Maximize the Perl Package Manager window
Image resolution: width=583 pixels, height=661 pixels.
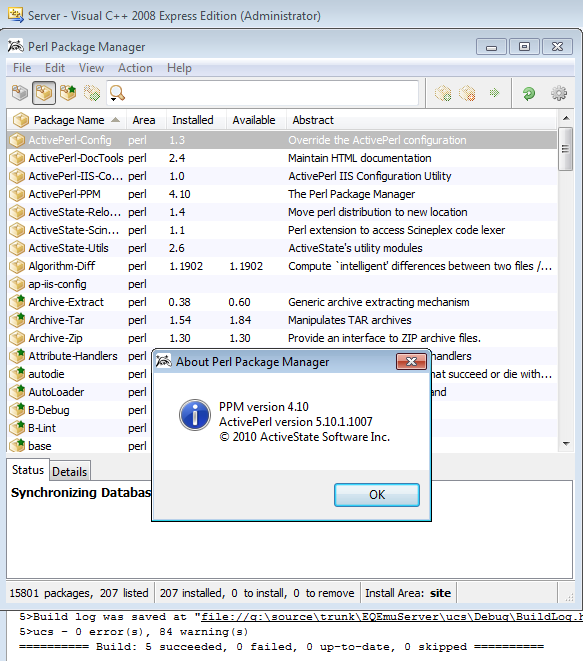524,46
